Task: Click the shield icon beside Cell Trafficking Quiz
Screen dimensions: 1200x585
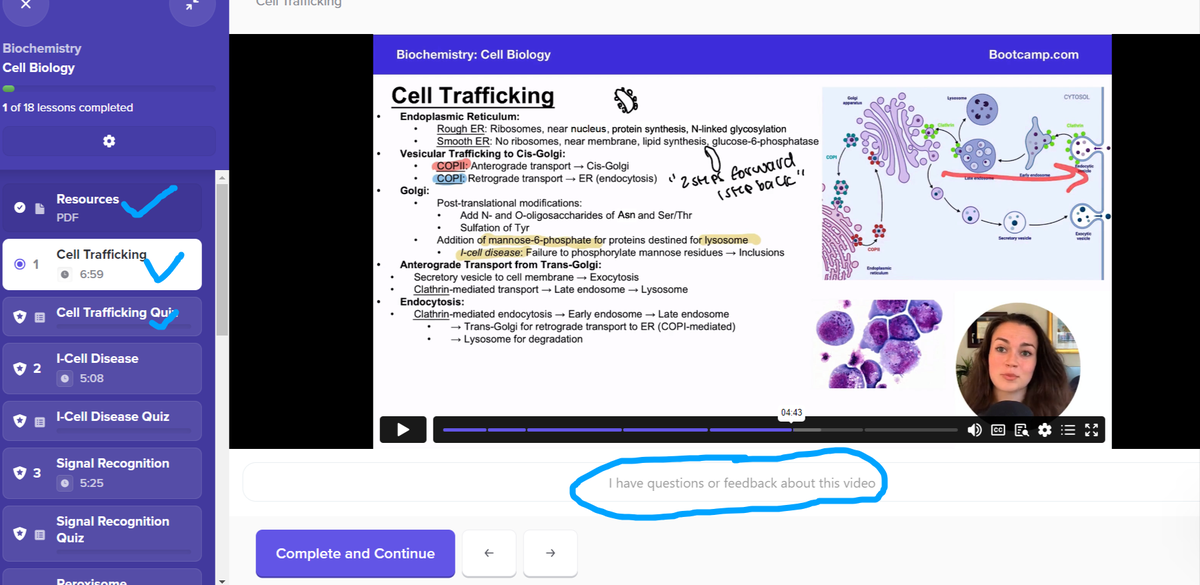Action: (19, 317)
